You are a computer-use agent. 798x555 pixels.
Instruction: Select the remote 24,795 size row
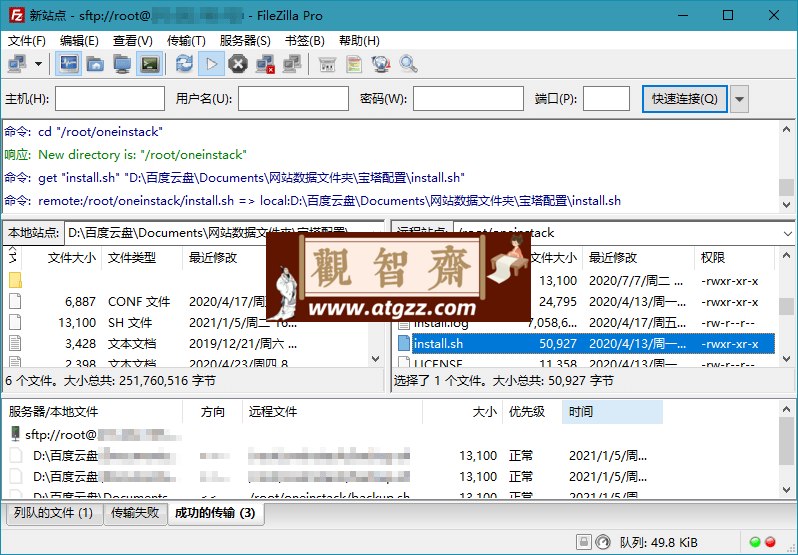coord(585,302)
